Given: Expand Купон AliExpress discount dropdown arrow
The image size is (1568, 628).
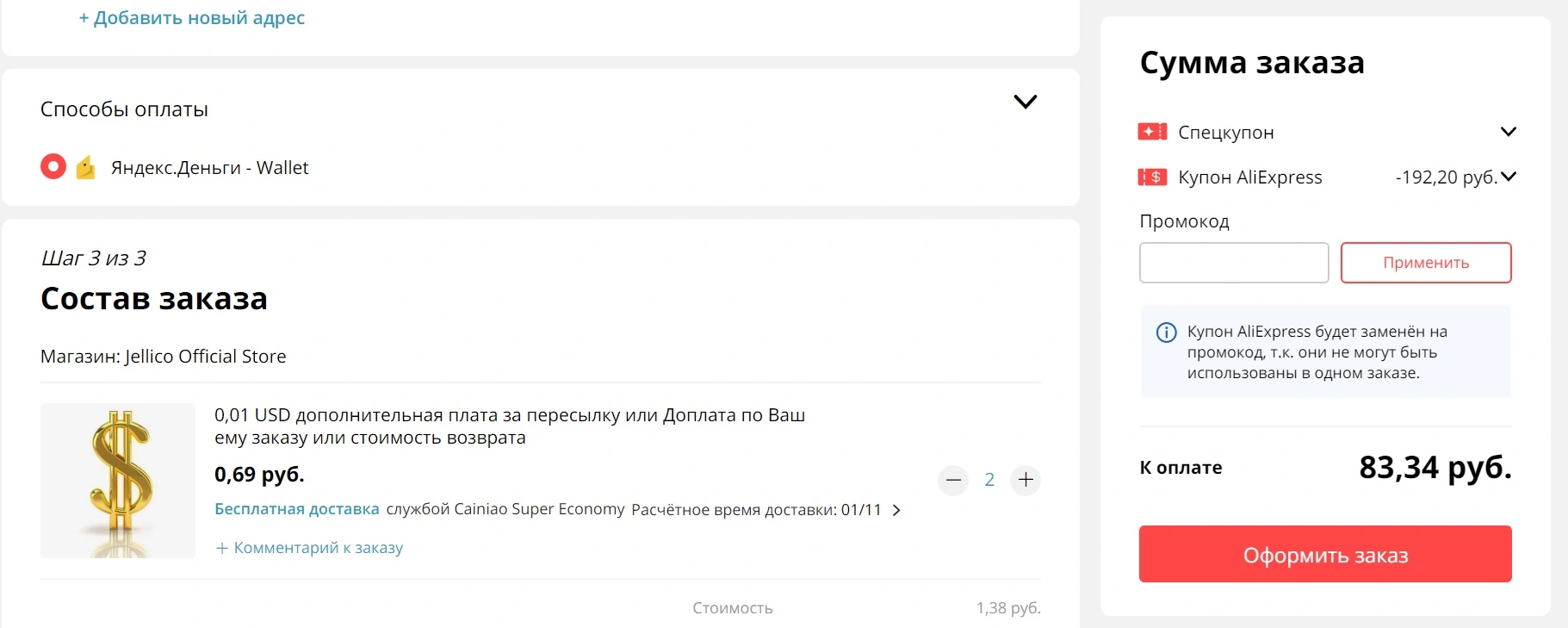Looking at the screenshot, I should coord(1508,177).
